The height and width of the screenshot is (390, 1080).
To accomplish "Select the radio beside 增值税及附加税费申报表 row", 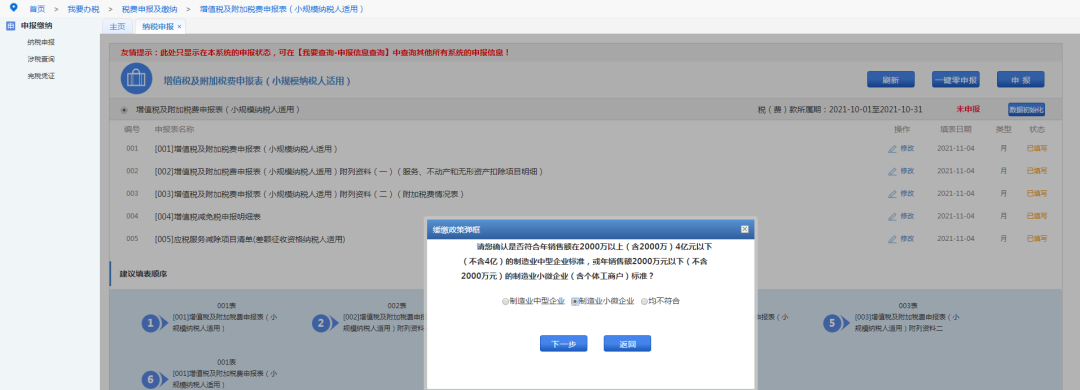I will (x=124, y=110).
